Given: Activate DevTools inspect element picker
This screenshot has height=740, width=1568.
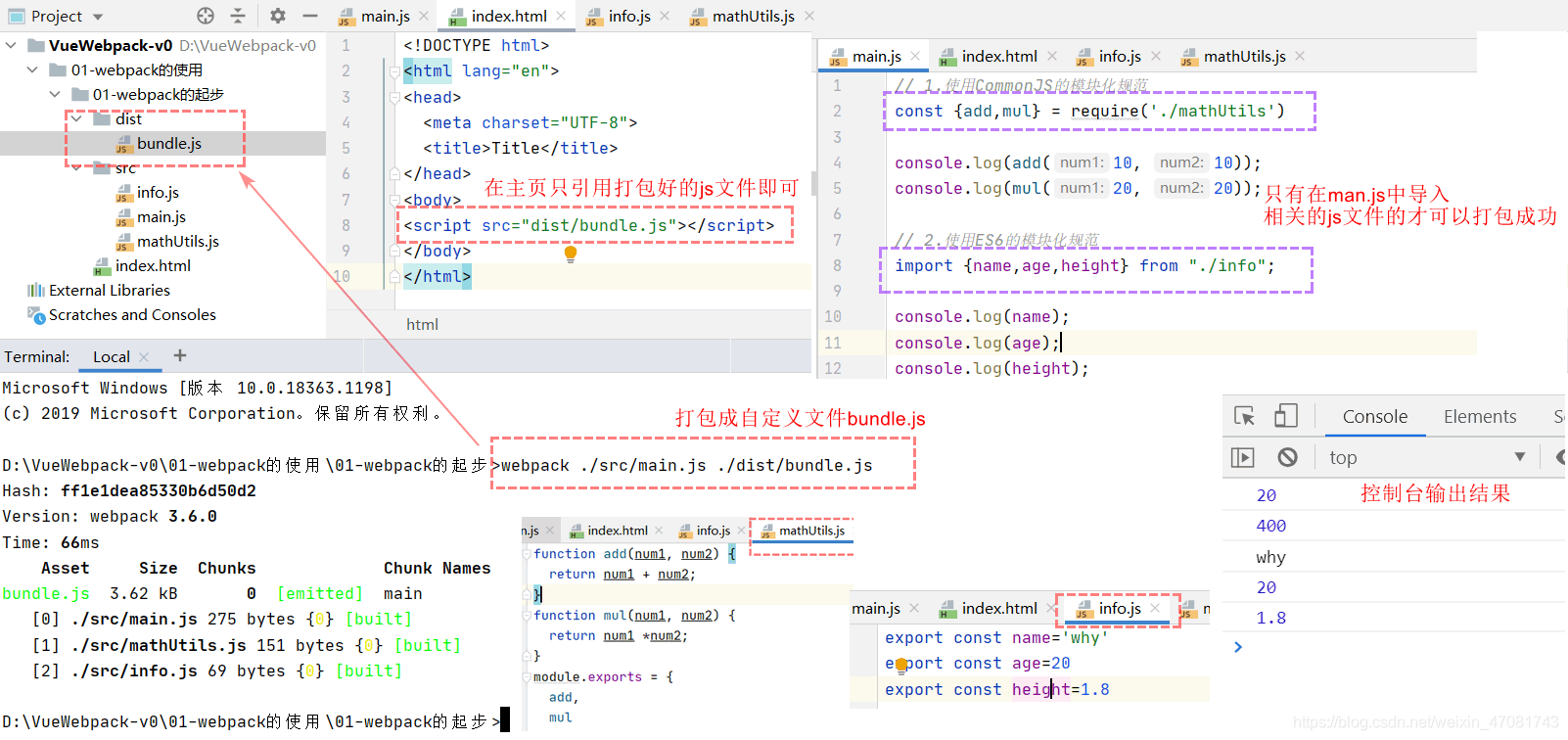Looking at the screenshot, I should pos(1245,416).
